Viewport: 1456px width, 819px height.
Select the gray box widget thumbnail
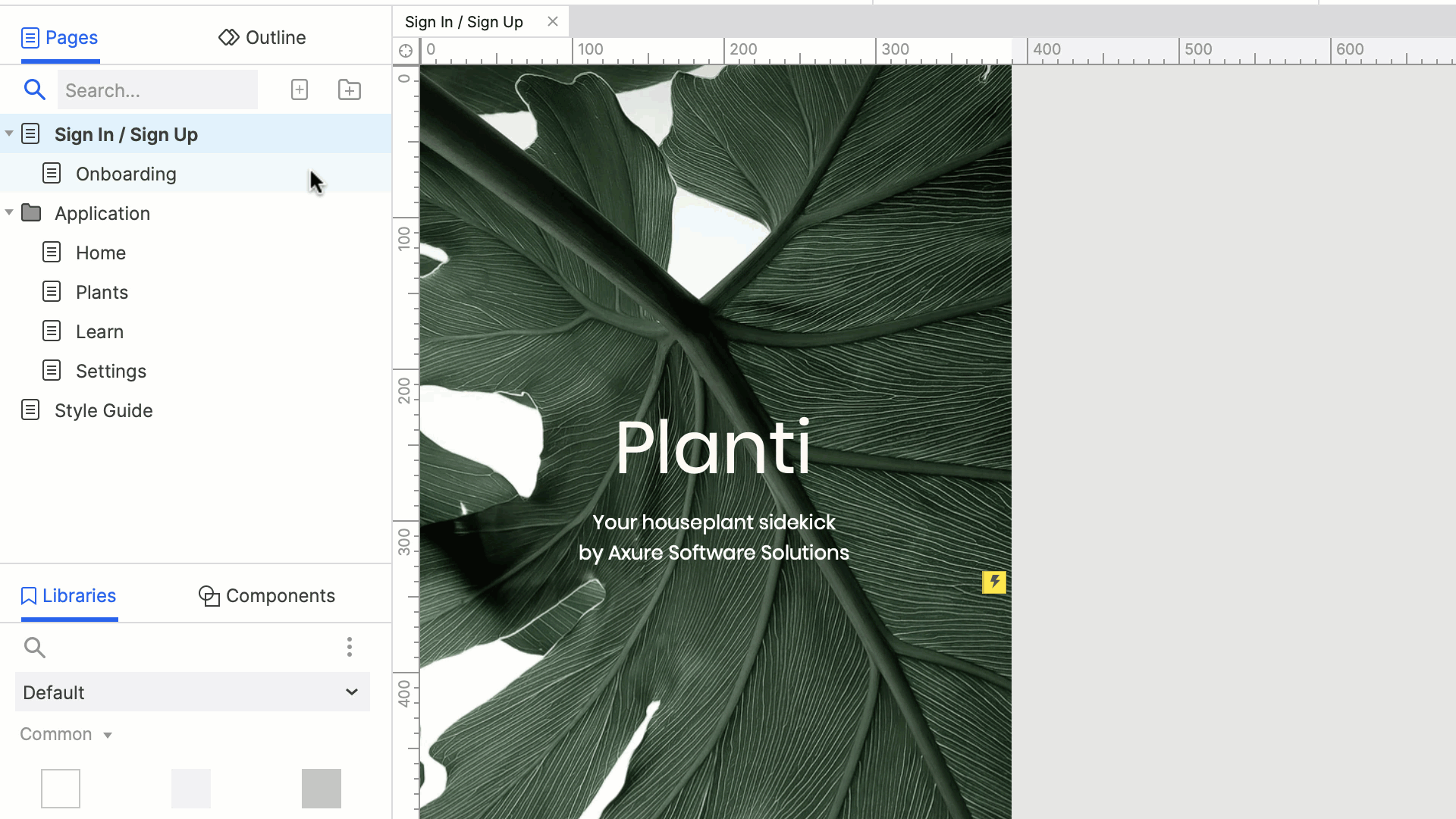[322, 789]
